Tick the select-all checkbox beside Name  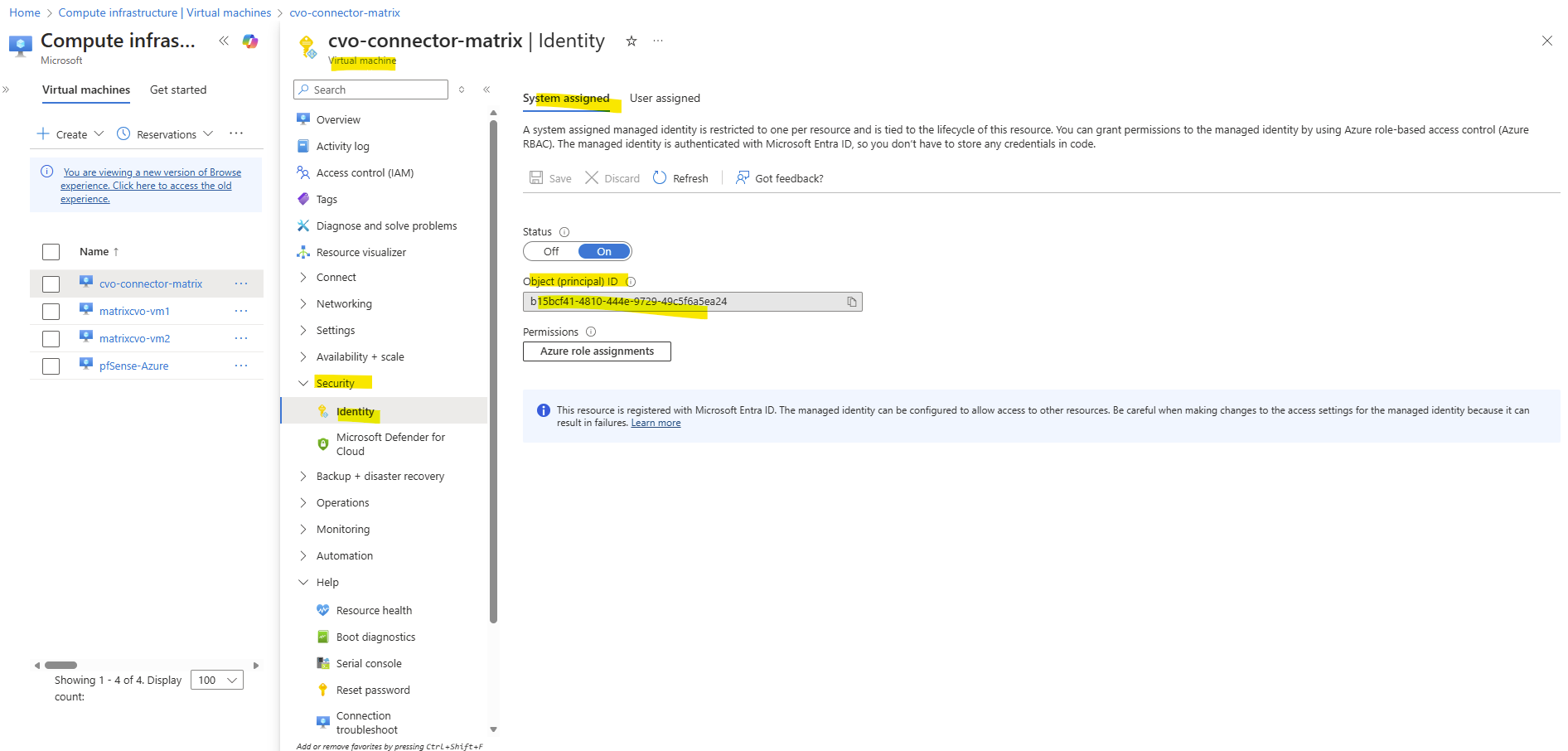[51, 252]
